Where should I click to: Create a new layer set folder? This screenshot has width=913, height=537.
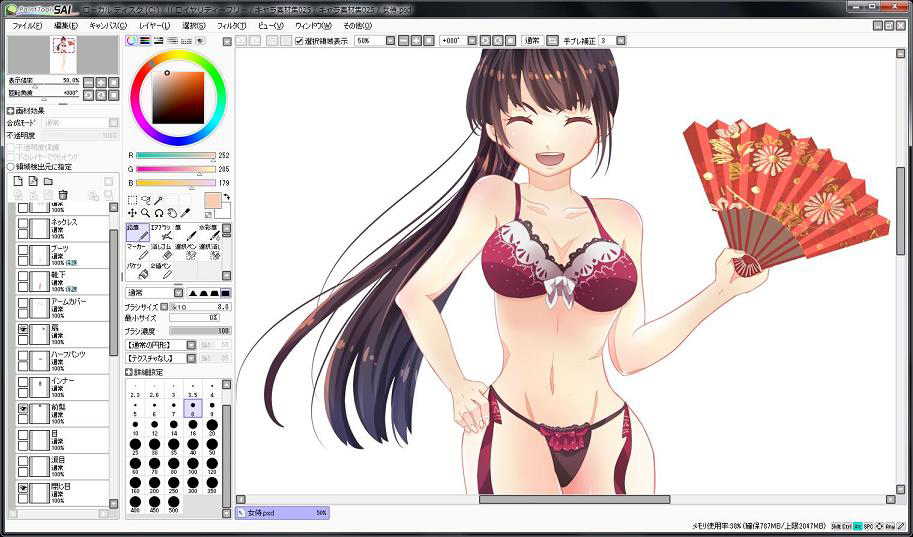click(48, 181)
